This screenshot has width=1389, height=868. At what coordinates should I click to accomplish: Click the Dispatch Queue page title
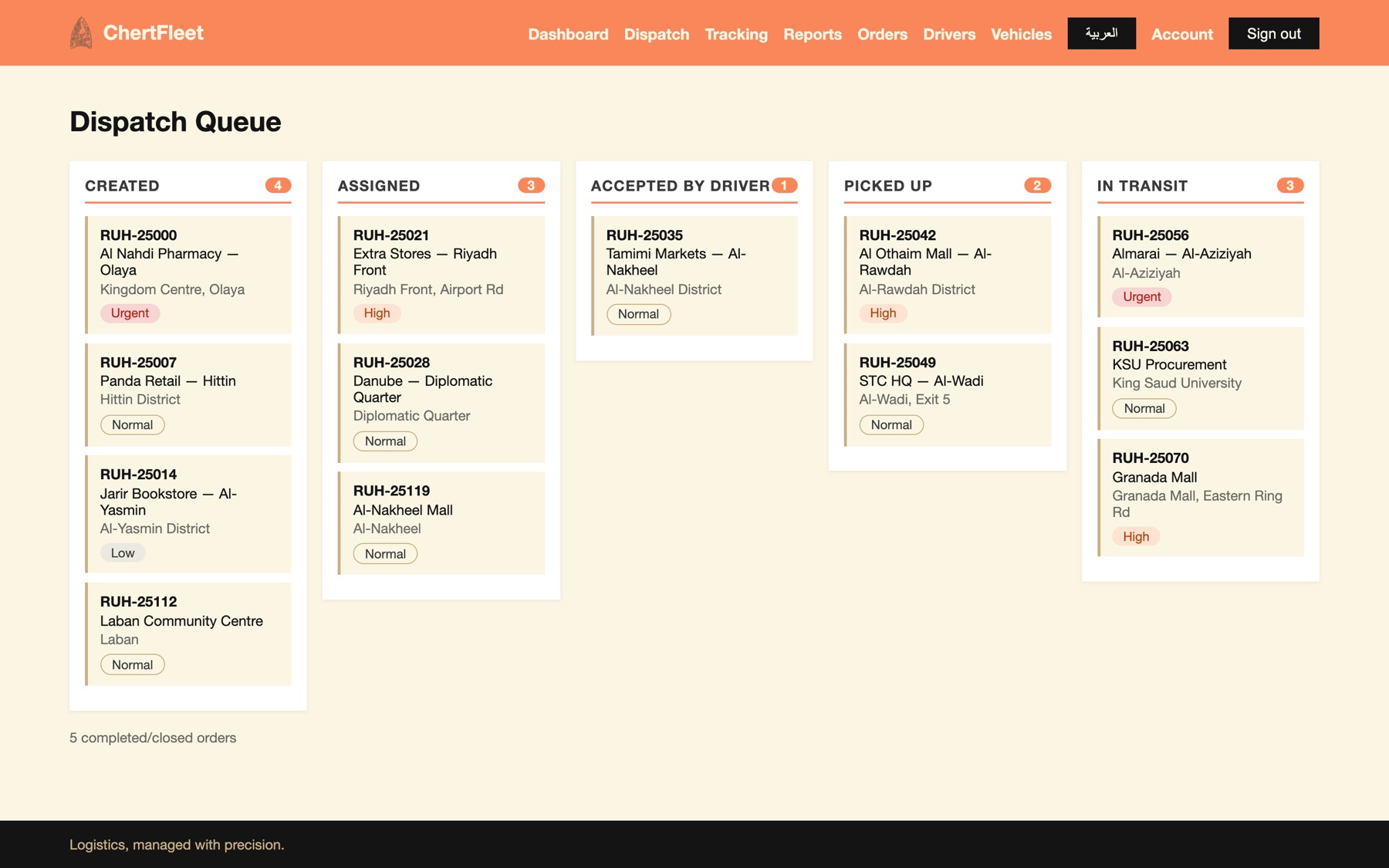click(175, 122)
